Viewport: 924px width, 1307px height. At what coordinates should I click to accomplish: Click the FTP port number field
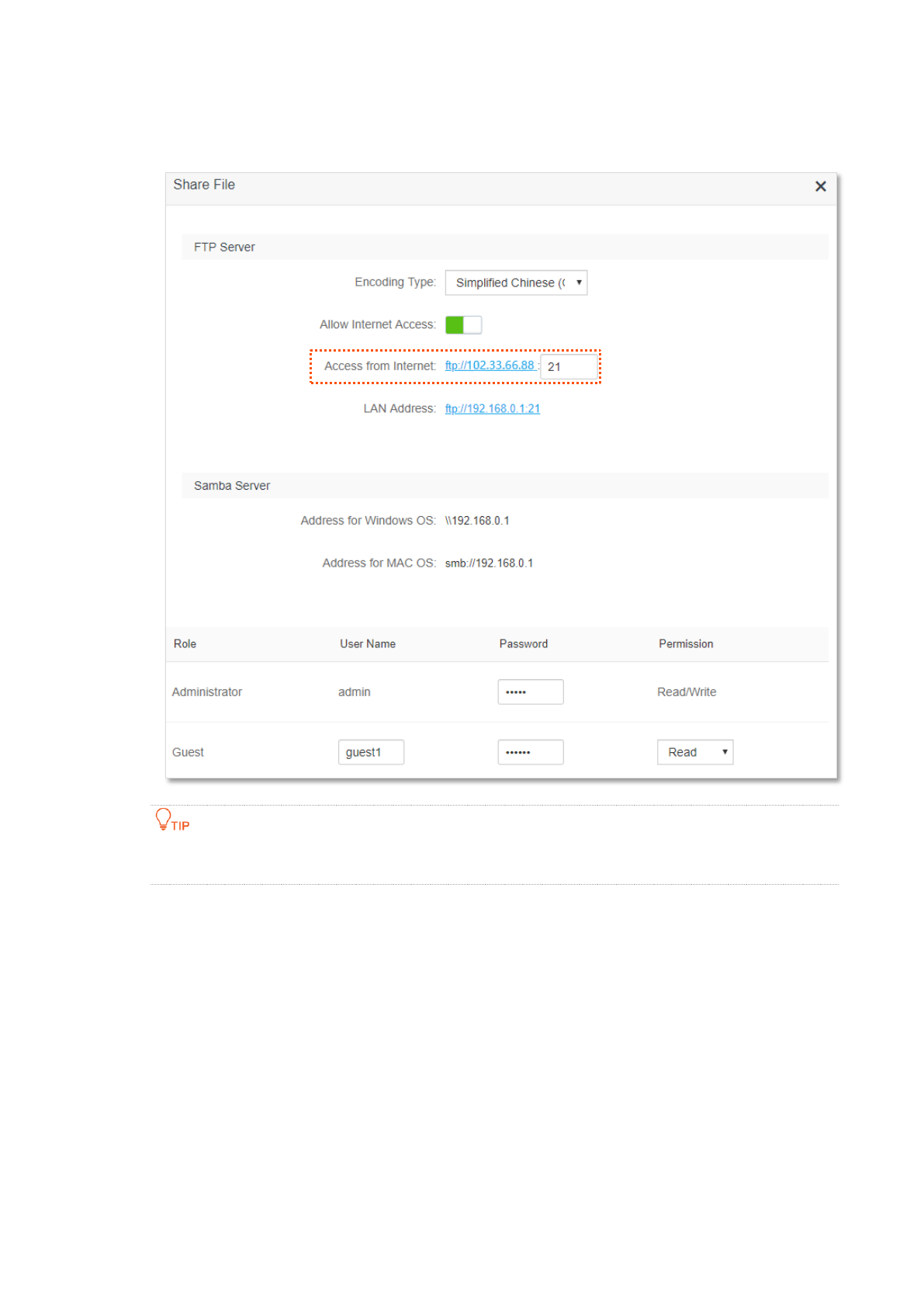[x=569, y=366]
